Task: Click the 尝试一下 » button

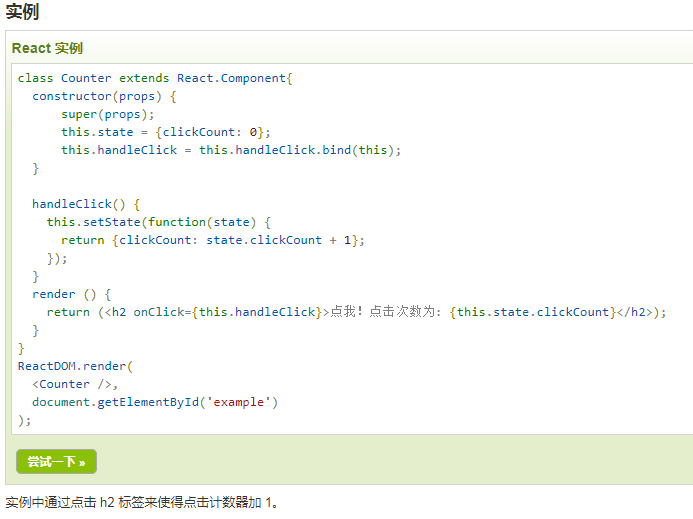Action: [56, 461]
